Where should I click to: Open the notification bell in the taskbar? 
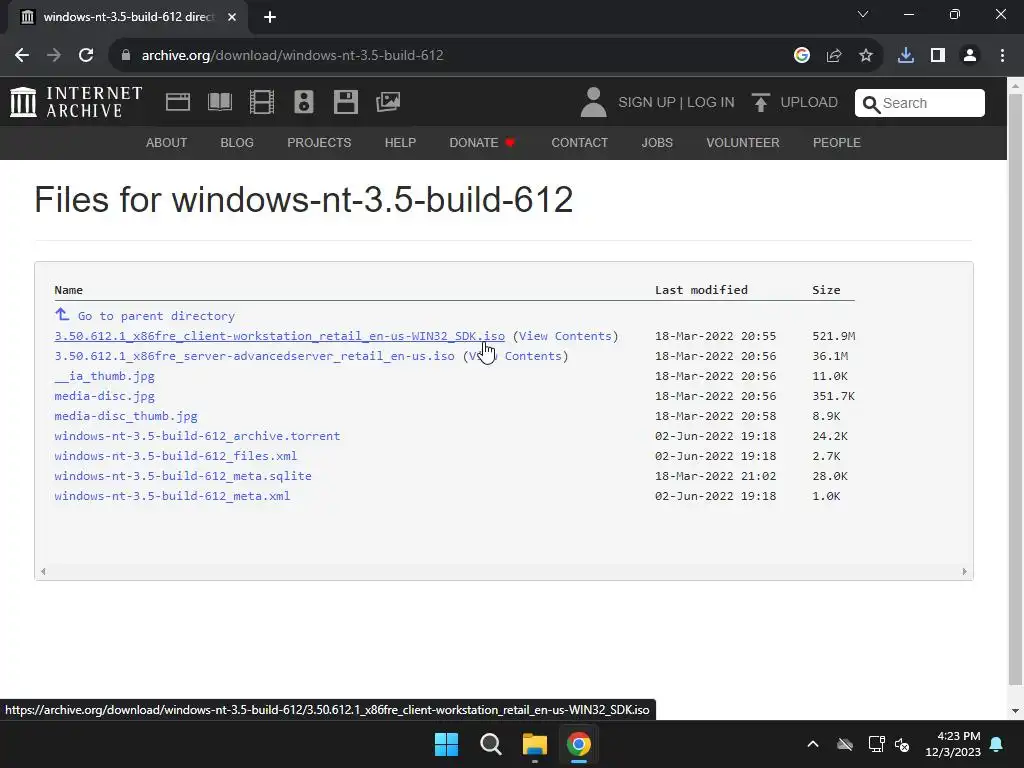click(997, 744)
